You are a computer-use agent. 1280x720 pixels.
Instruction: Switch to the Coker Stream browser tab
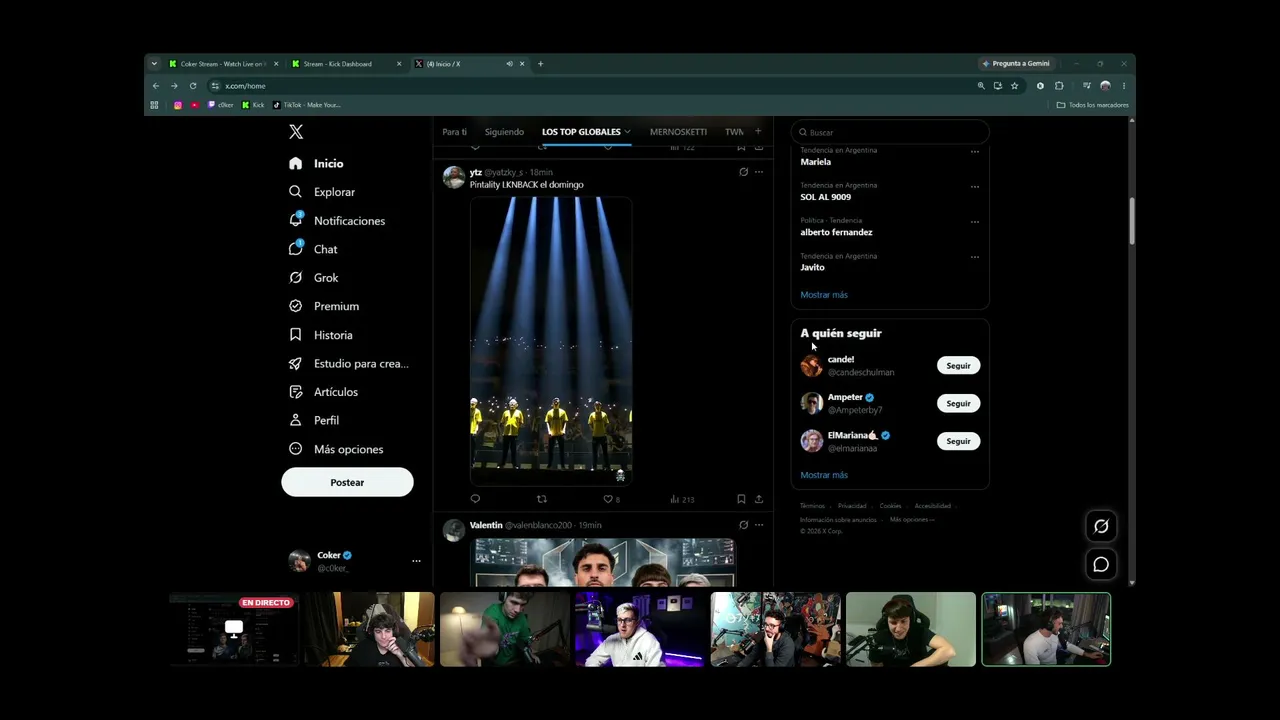(224, 64)
